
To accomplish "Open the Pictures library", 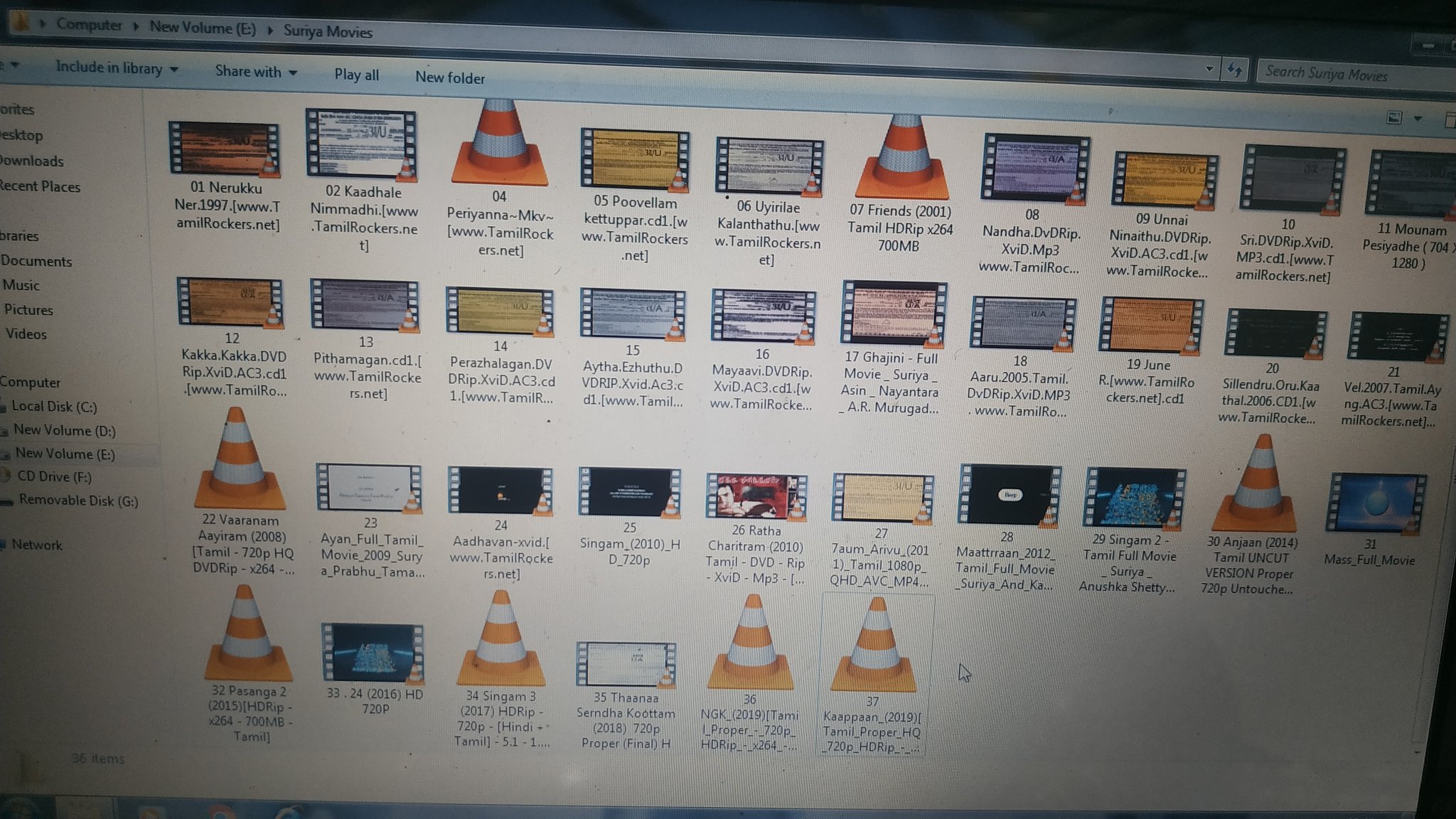I will (28, 310).
